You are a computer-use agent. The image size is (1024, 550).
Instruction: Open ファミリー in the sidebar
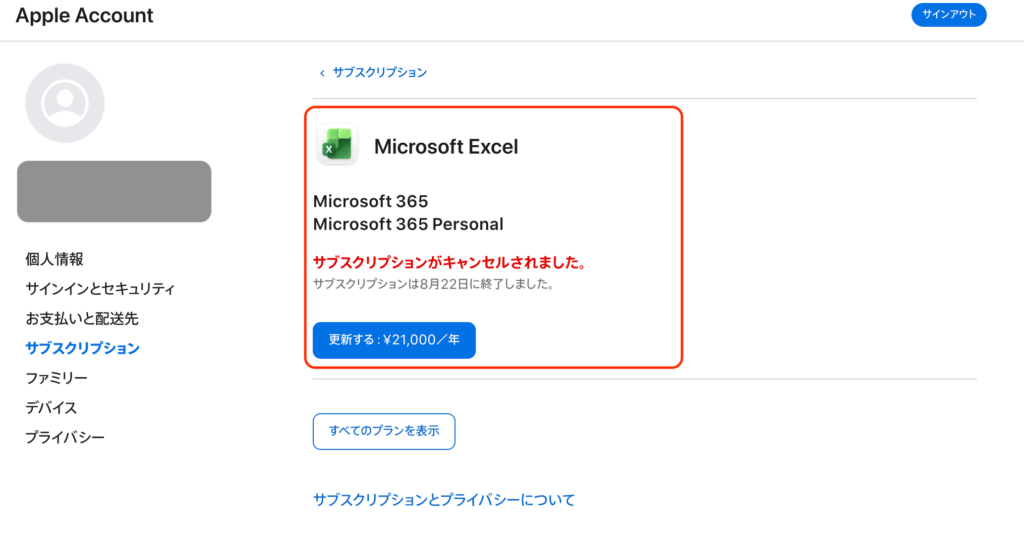(x=56, y=378)
